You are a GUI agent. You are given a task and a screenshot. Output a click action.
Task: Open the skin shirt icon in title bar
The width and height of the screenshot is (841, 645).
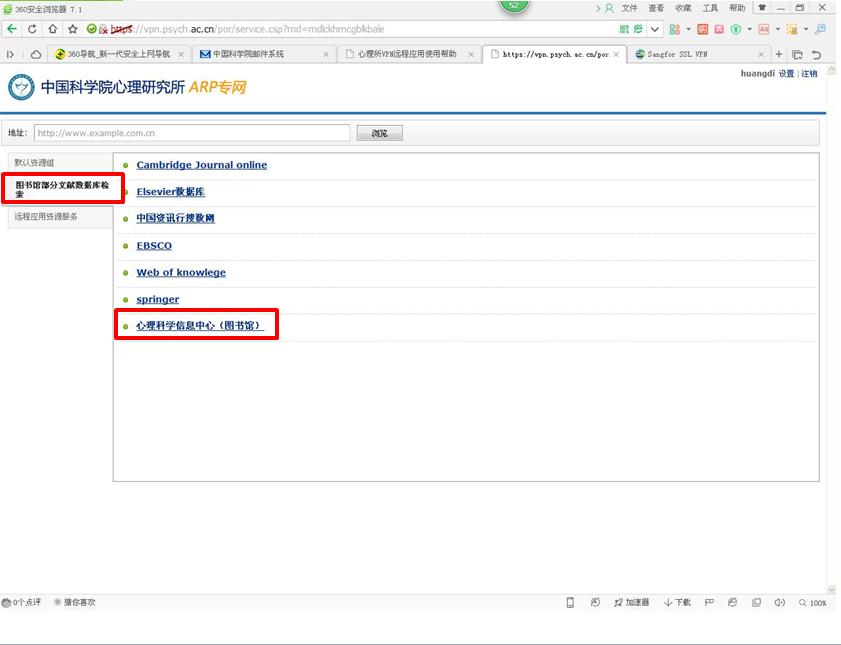pos(762,8)
